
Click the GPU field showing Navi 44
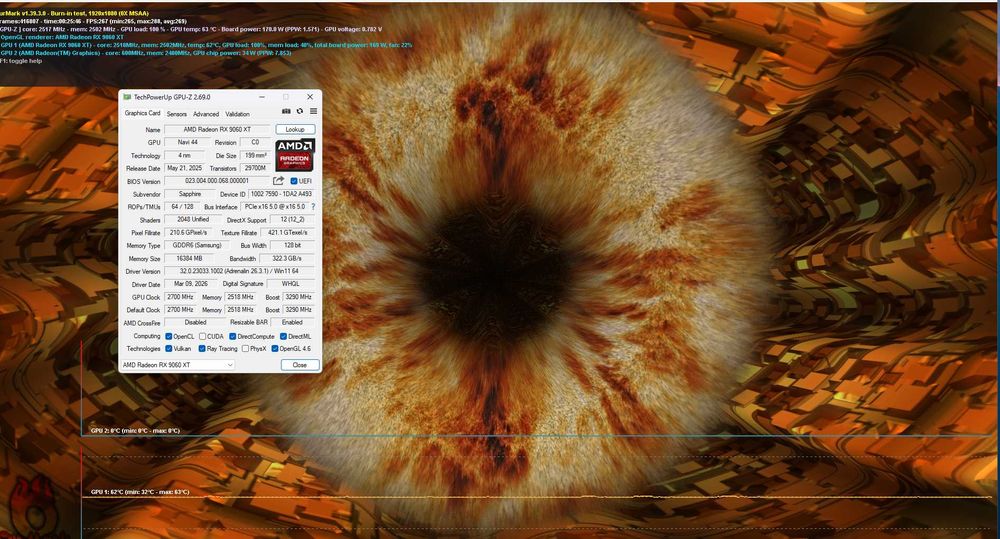pos(188,142)
